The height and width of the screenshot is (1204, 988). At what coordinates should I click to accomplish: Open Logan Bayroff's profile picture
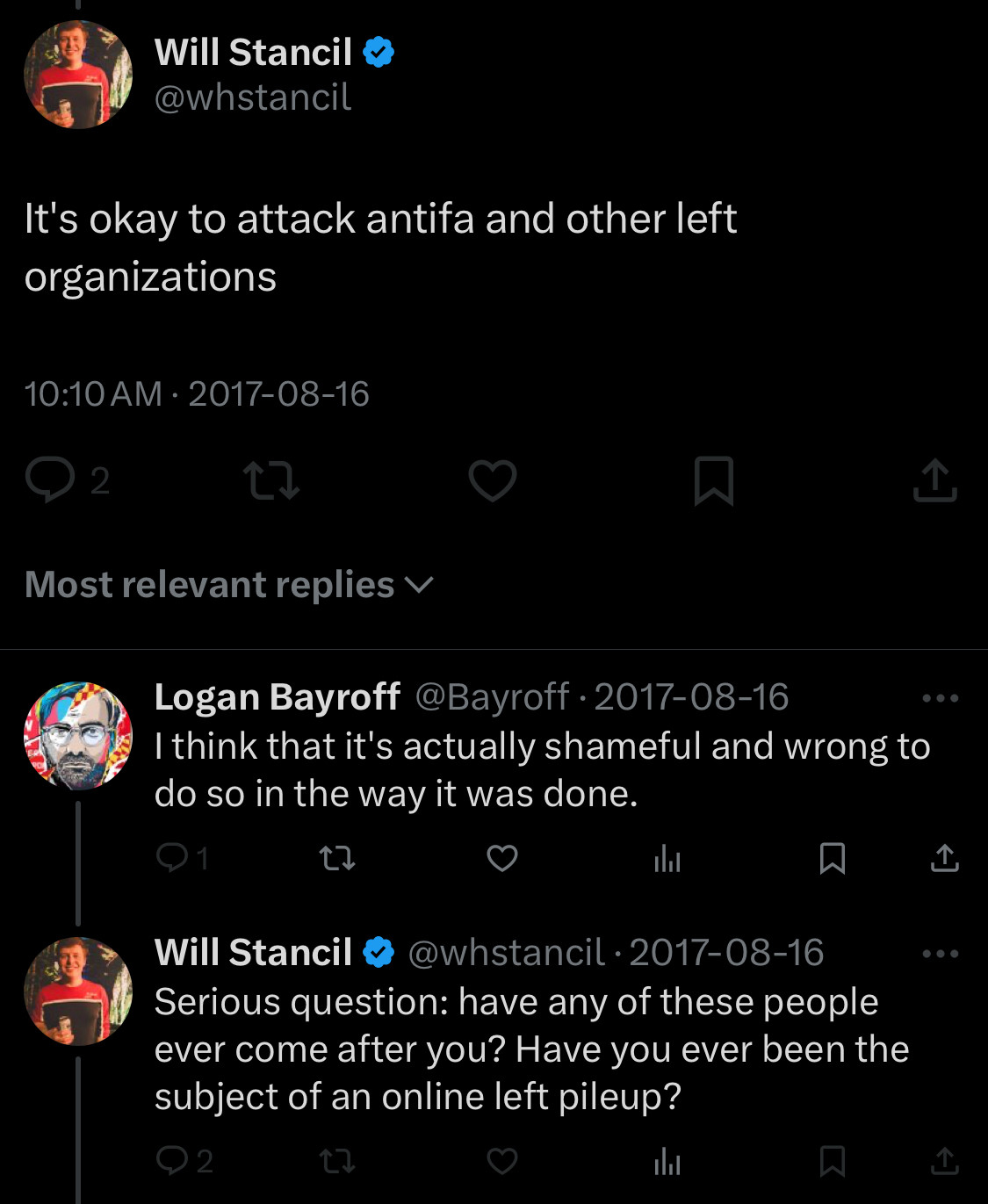[x=78, y=736]
